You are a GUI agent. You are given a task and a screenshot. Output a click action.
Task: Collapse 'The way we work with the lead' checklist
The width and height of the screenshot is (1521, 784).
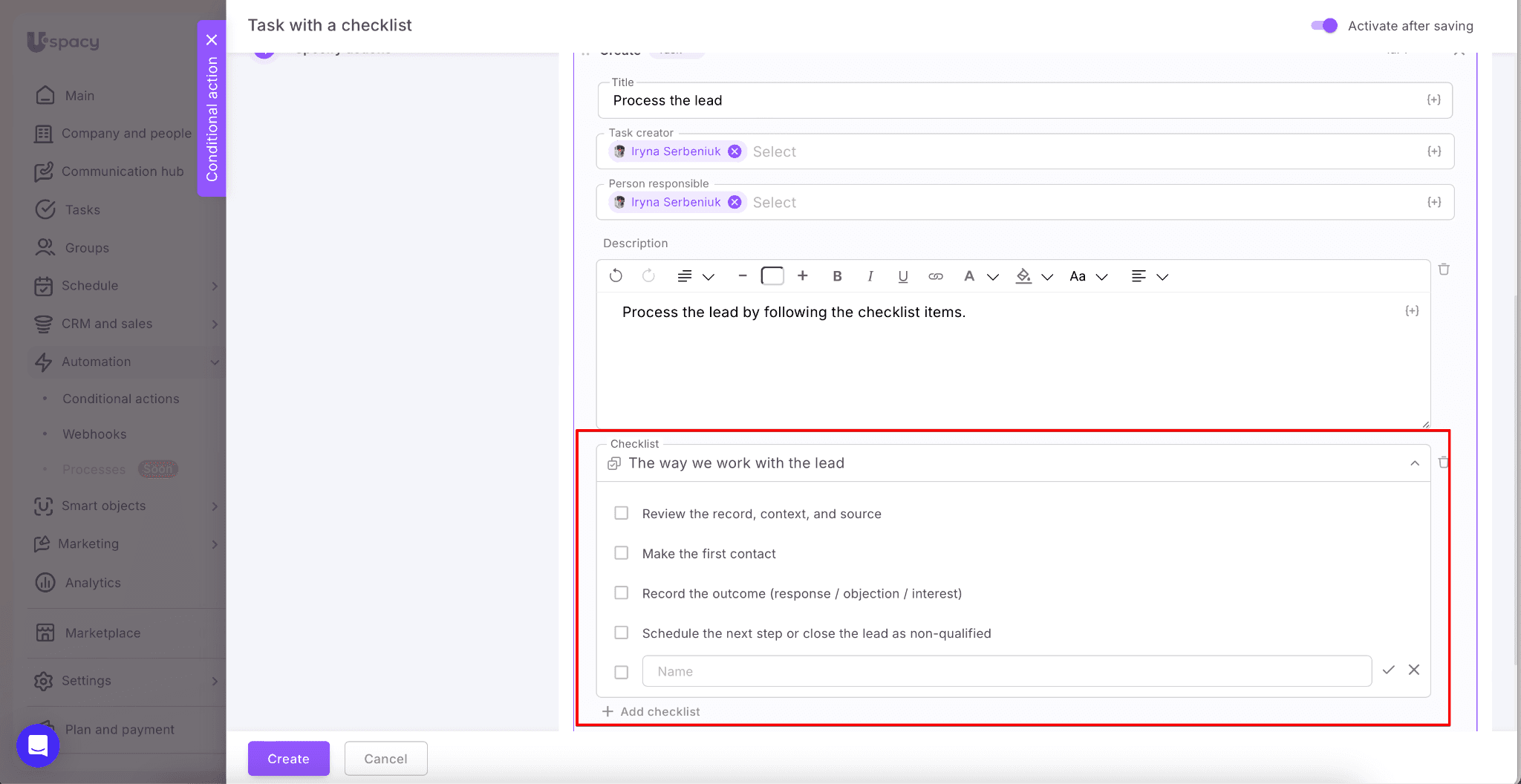(x=1414, y=463)
